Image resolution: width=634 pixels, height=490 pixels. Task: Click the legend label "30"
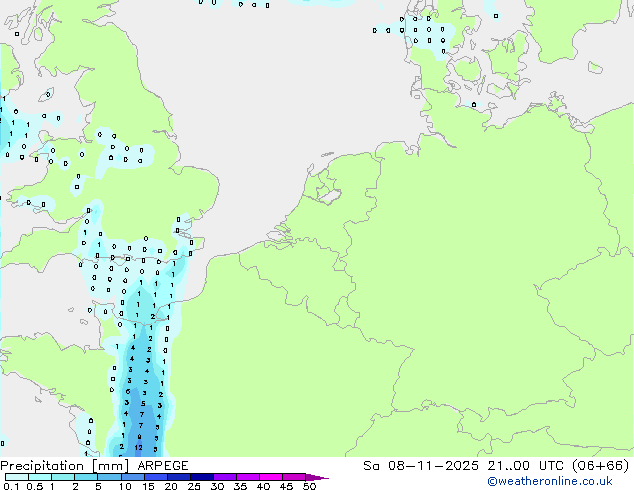pyautogui.click(x=217, y=486)
